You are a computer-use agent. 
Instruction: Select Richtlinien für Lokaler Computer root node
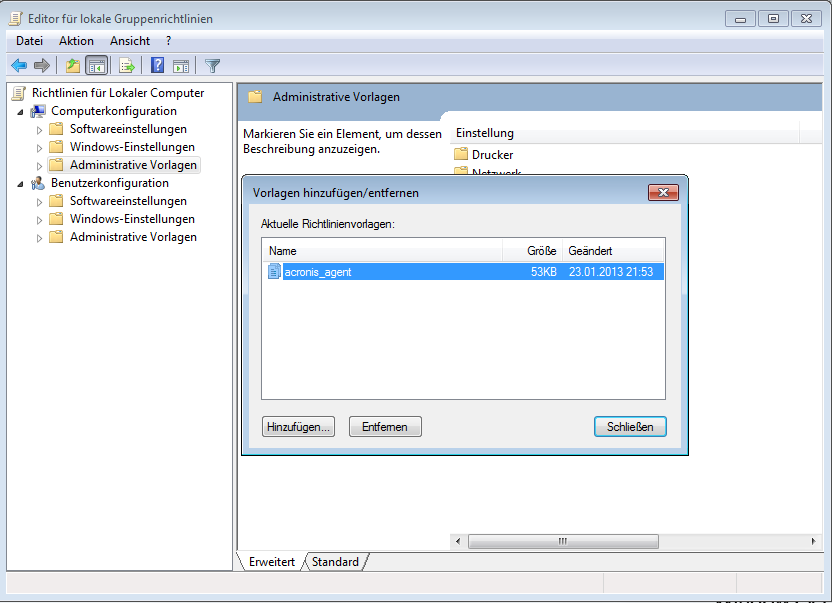coord(118,93)
